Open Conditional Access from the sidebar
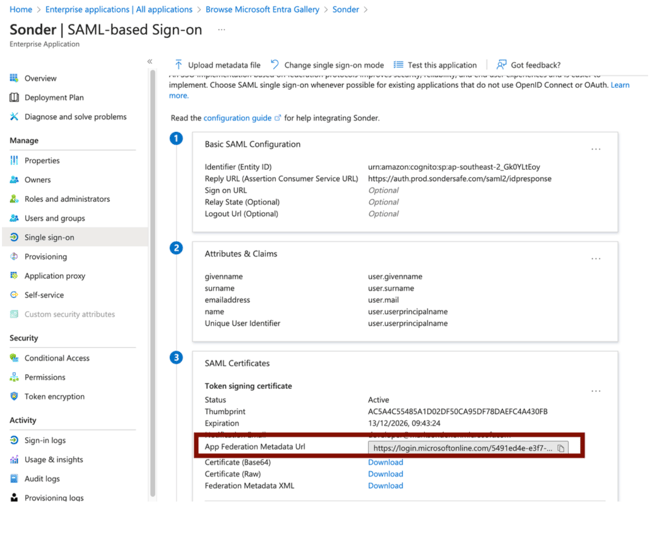Viewport: 670px width, 553px height. (x=57, y=358)
